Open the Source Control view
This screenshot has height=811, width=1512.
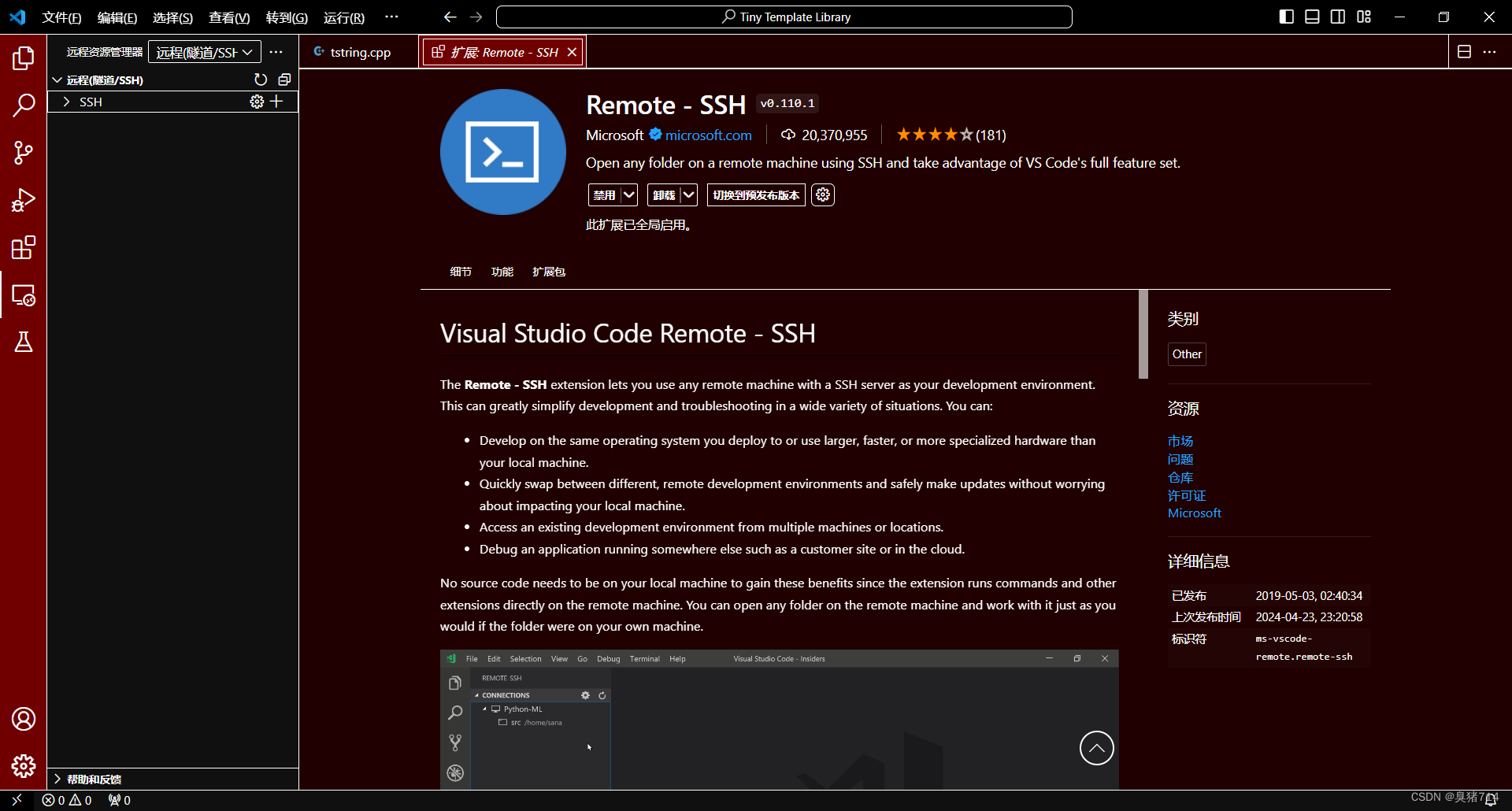24,152
